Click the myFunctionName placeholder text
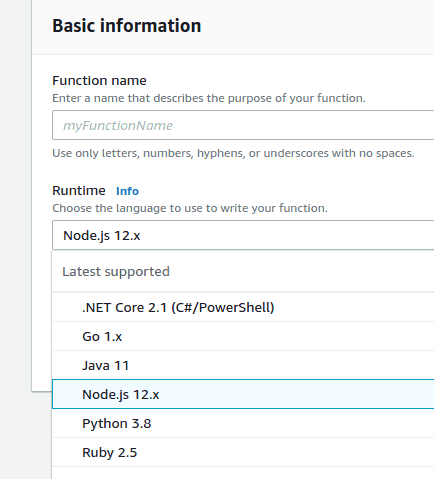This screenshot has height=479, width=434. pos(118,126)
